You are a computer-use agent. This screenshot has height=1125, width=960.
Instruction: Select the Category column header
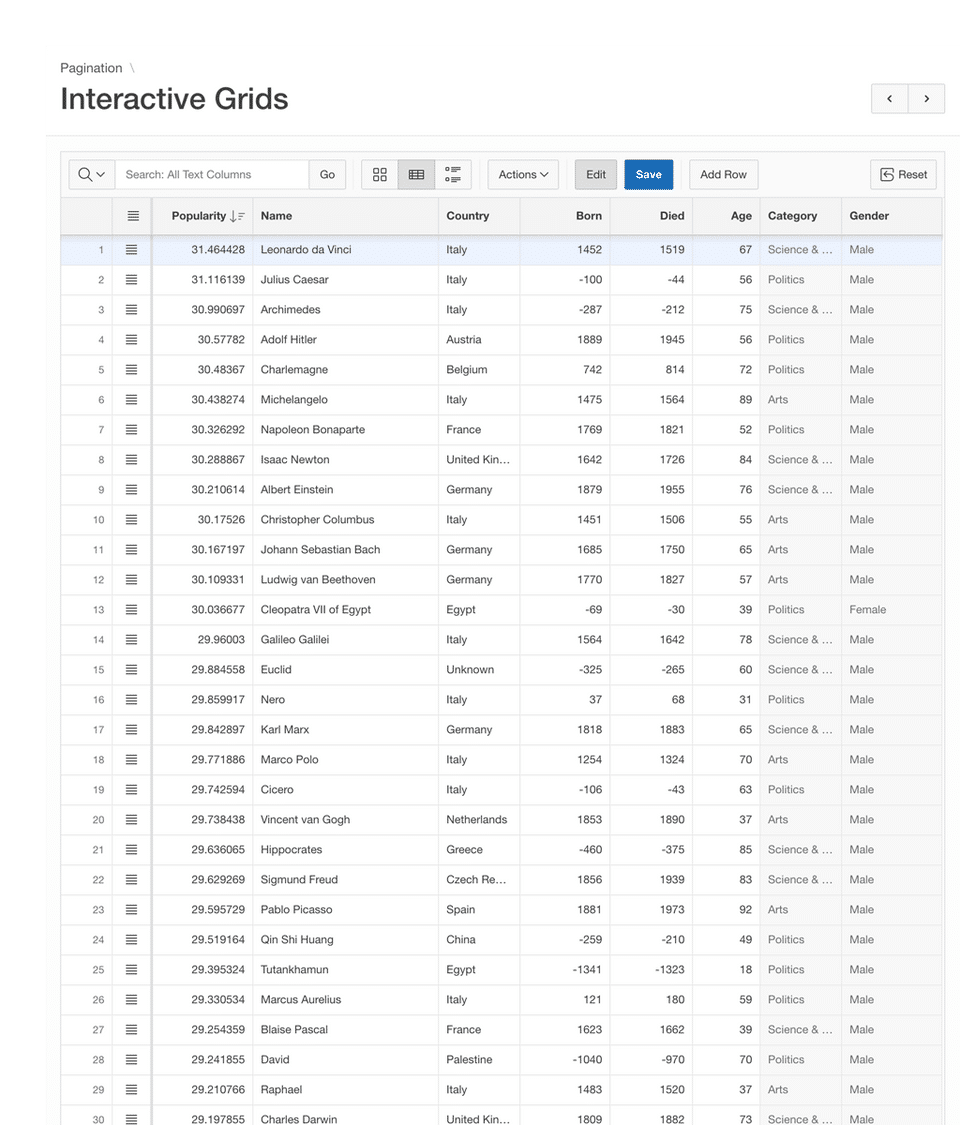point(792,216)
